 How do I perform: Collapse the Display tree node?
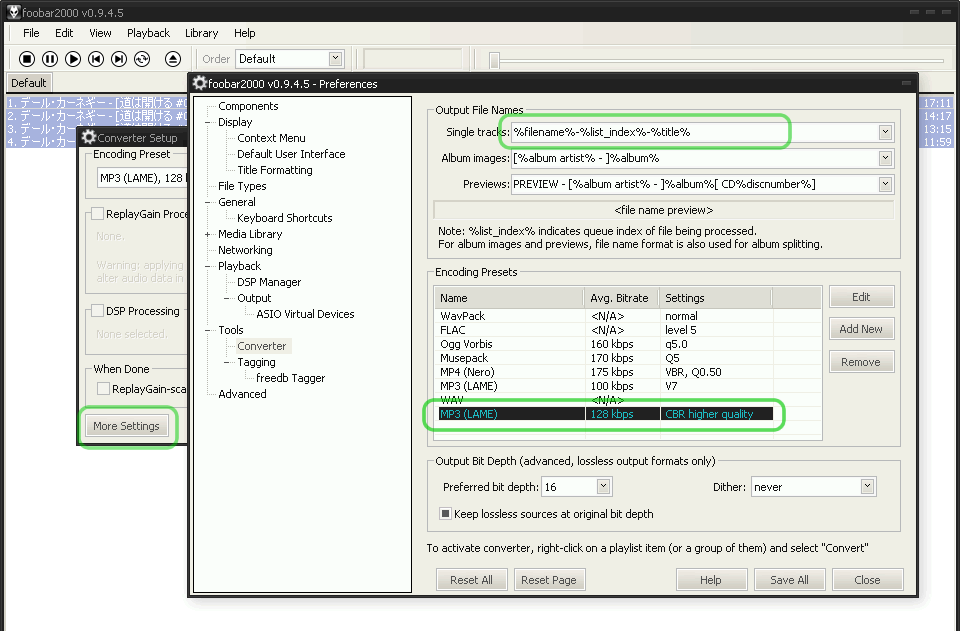click(x=208, y=122)
